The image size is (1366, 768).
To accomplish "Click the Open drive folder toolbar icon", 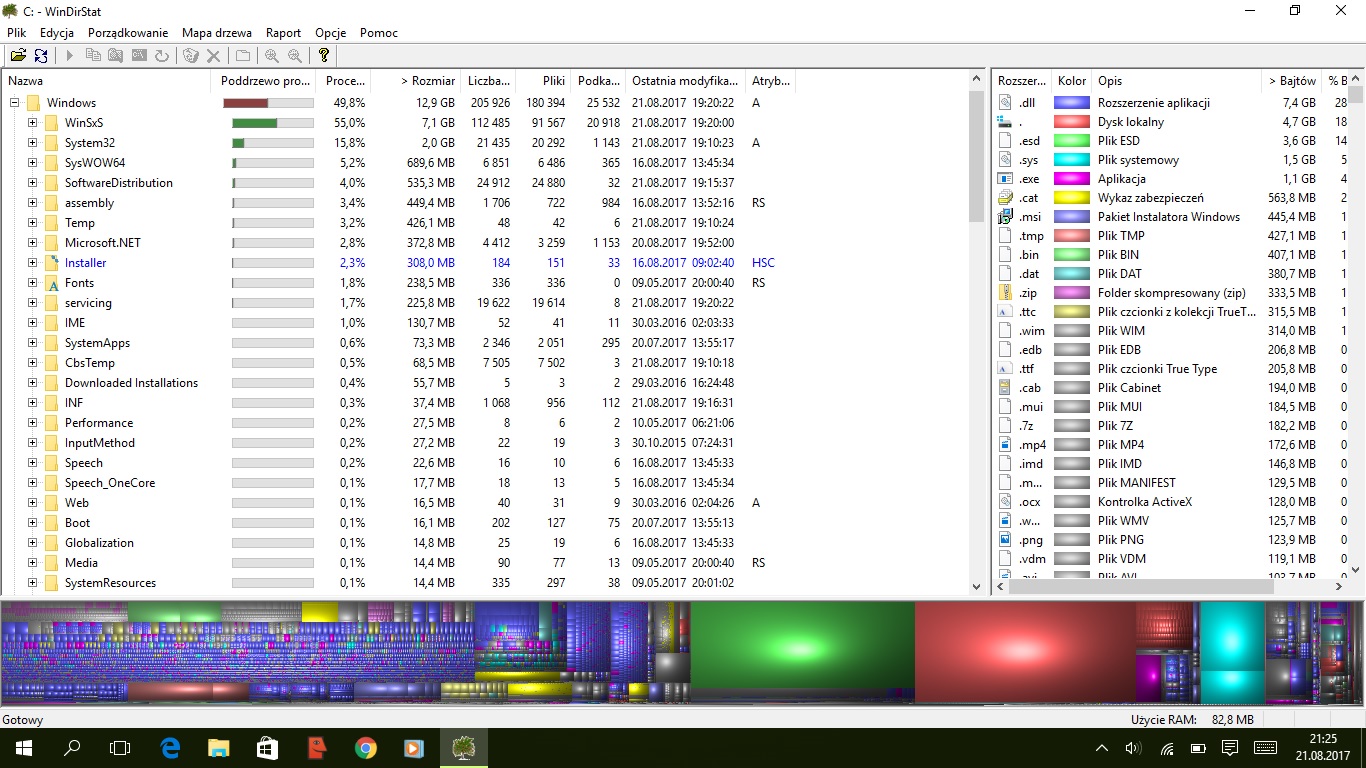I will pyautogui.click(x=18, y=56).
